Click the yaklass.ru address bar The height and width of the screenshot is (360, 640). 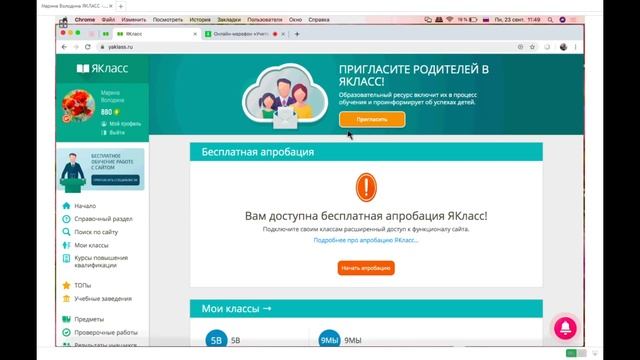pos(120,47)
